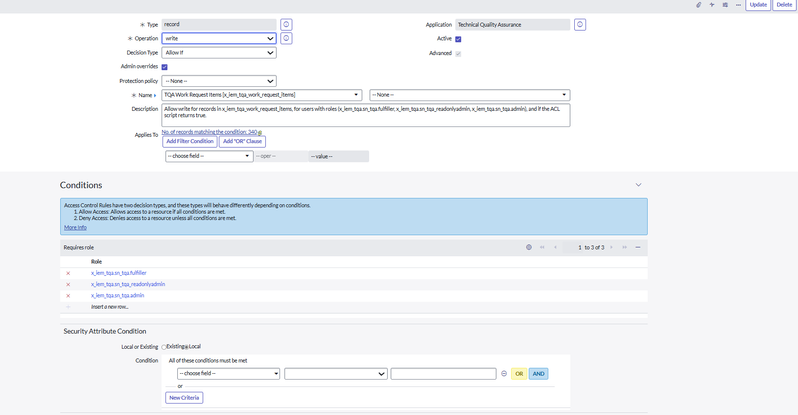Click the Application field Technical Quality Assurance
Screen dimensions: 798x415
click(x=512, y=24)
